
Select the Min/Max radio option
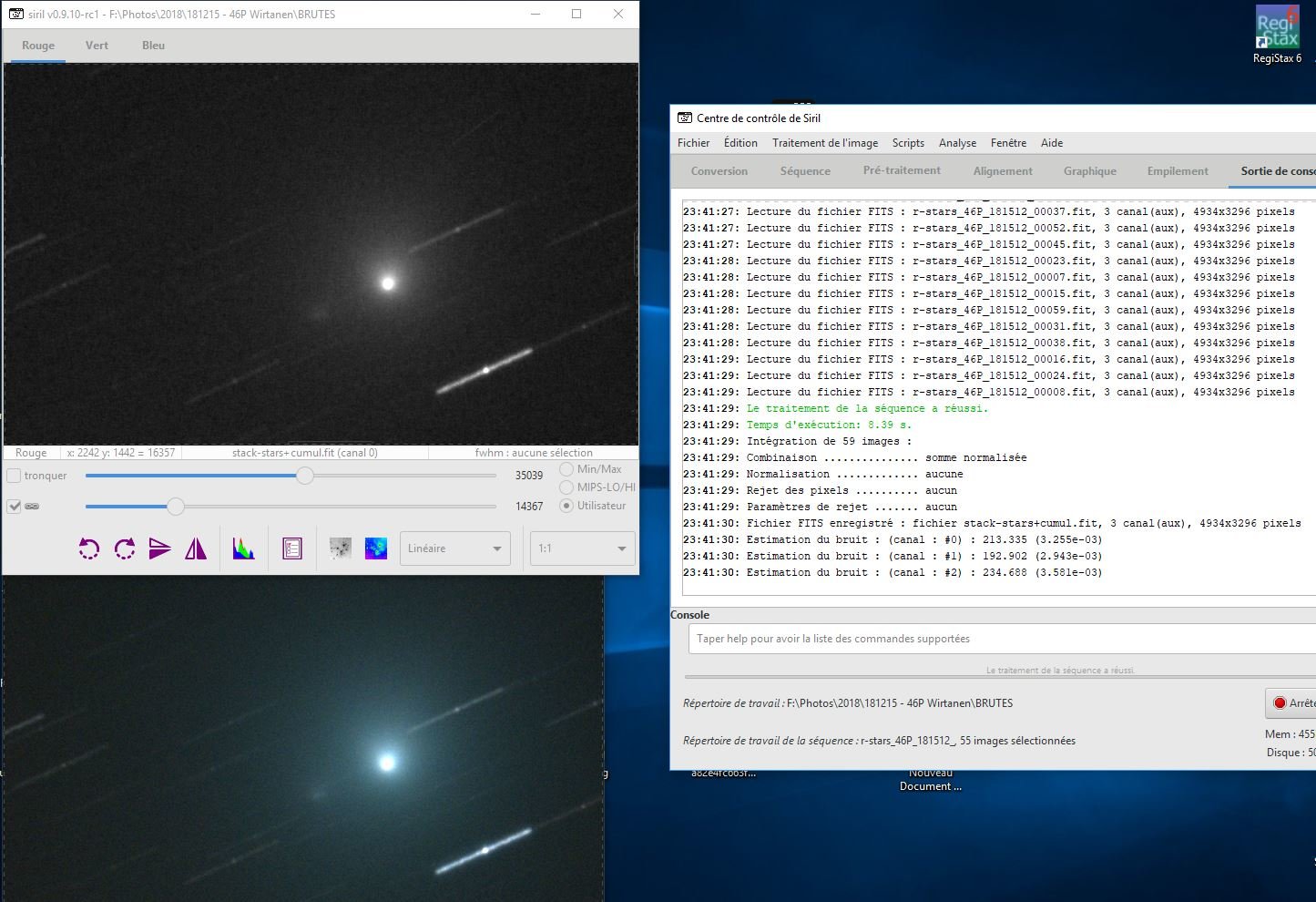point(566,469)
